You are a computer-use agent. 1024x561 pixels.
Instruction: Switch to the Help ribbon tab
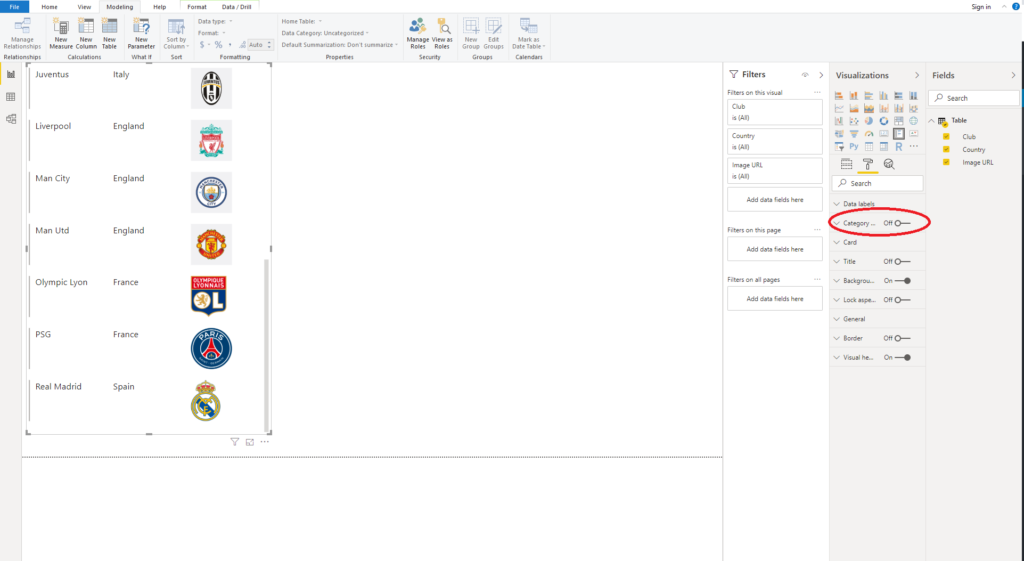coord(159,7)
